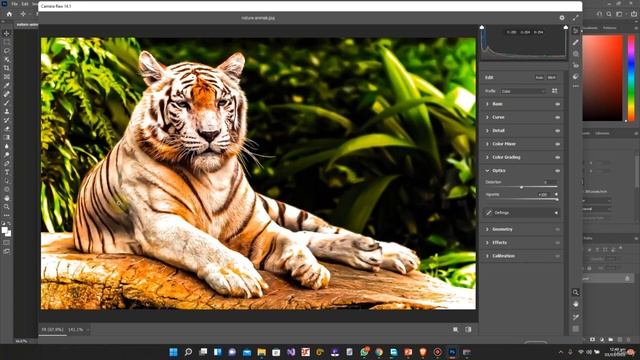The image size is (640, 360).
Task: Toggle the Optics panel eye visibility
Action: (557, 171)
